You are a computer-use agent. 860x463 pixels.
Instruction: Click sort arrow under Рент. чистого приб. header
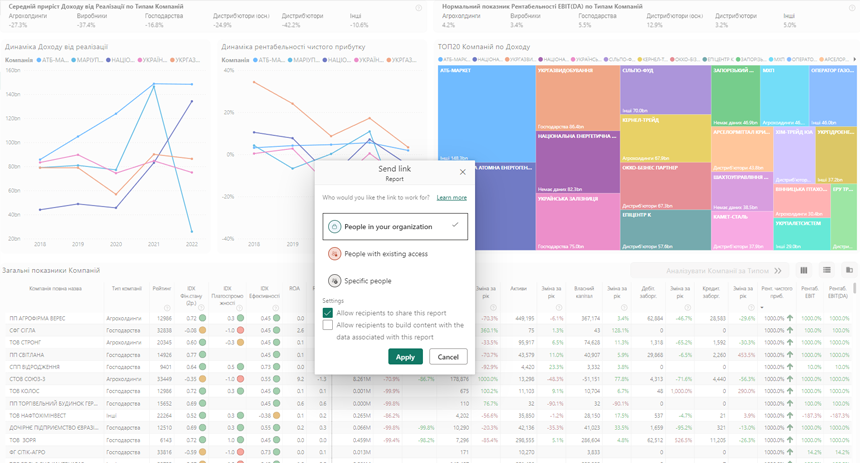coord(762,308)
